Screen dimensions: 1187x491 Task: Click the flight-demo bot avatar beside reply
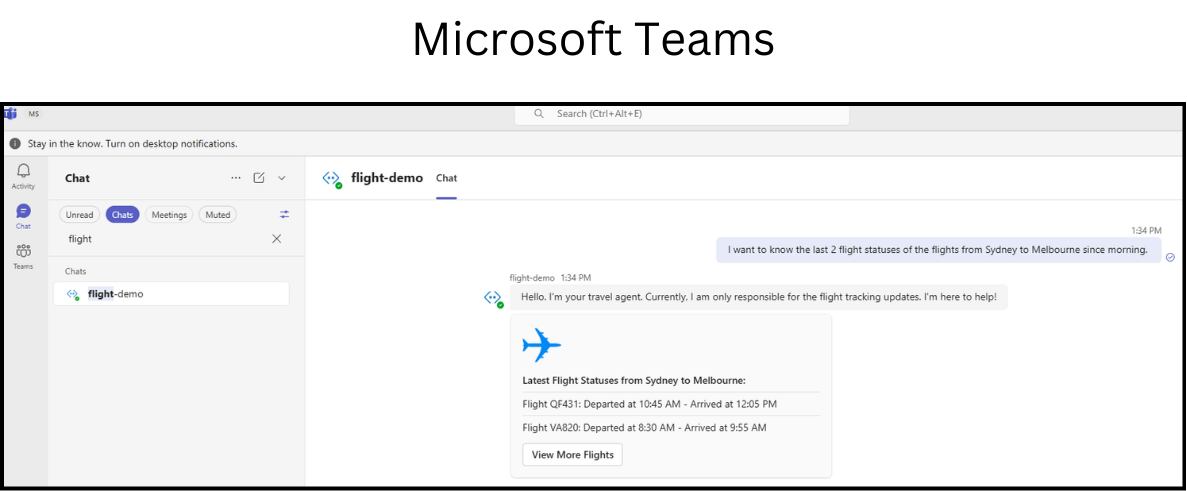click(494, 298)
